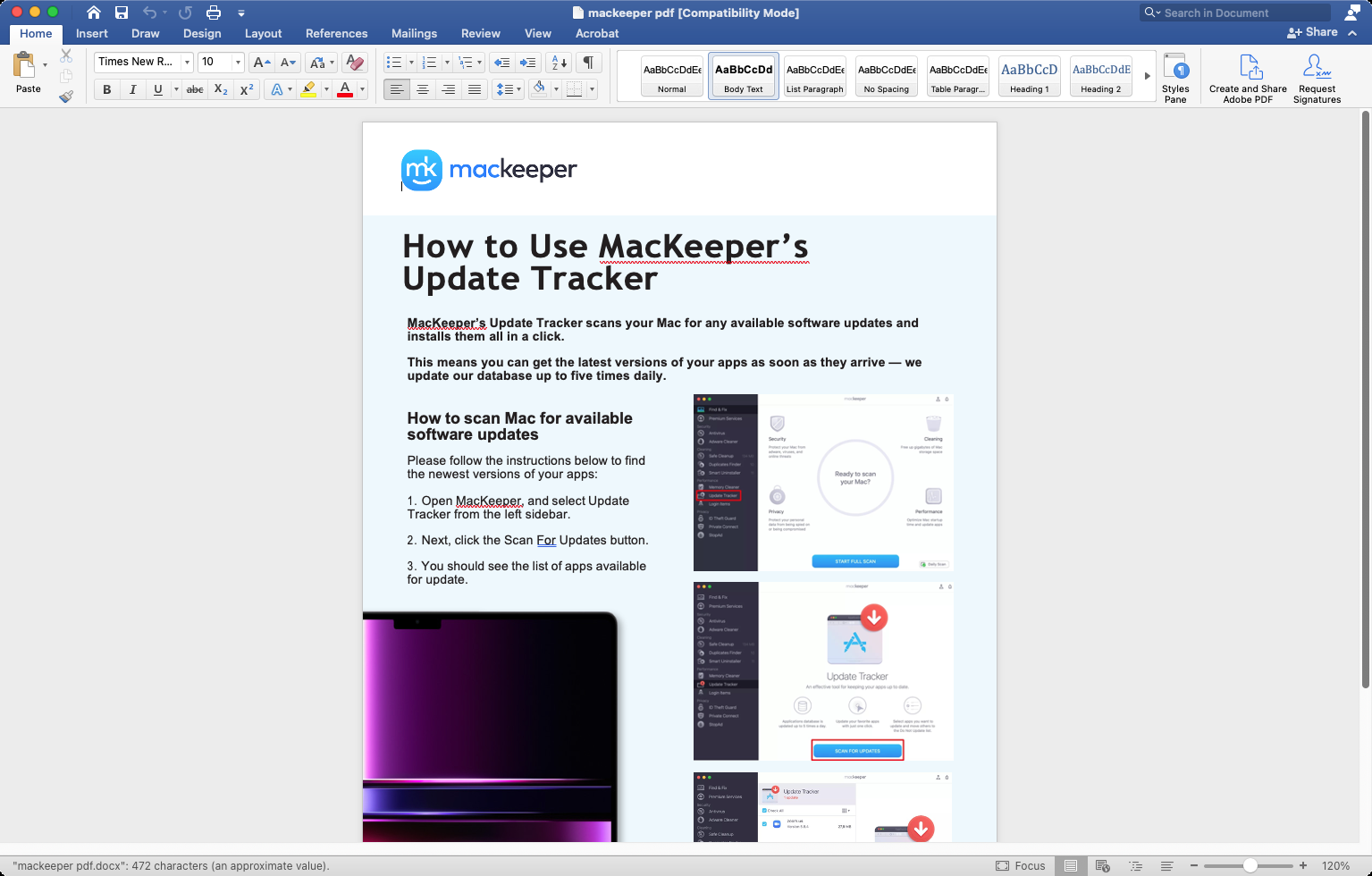Decrease paragraph indent
Viewport: 1372px width, 876px height.
[x=501, y=62]
